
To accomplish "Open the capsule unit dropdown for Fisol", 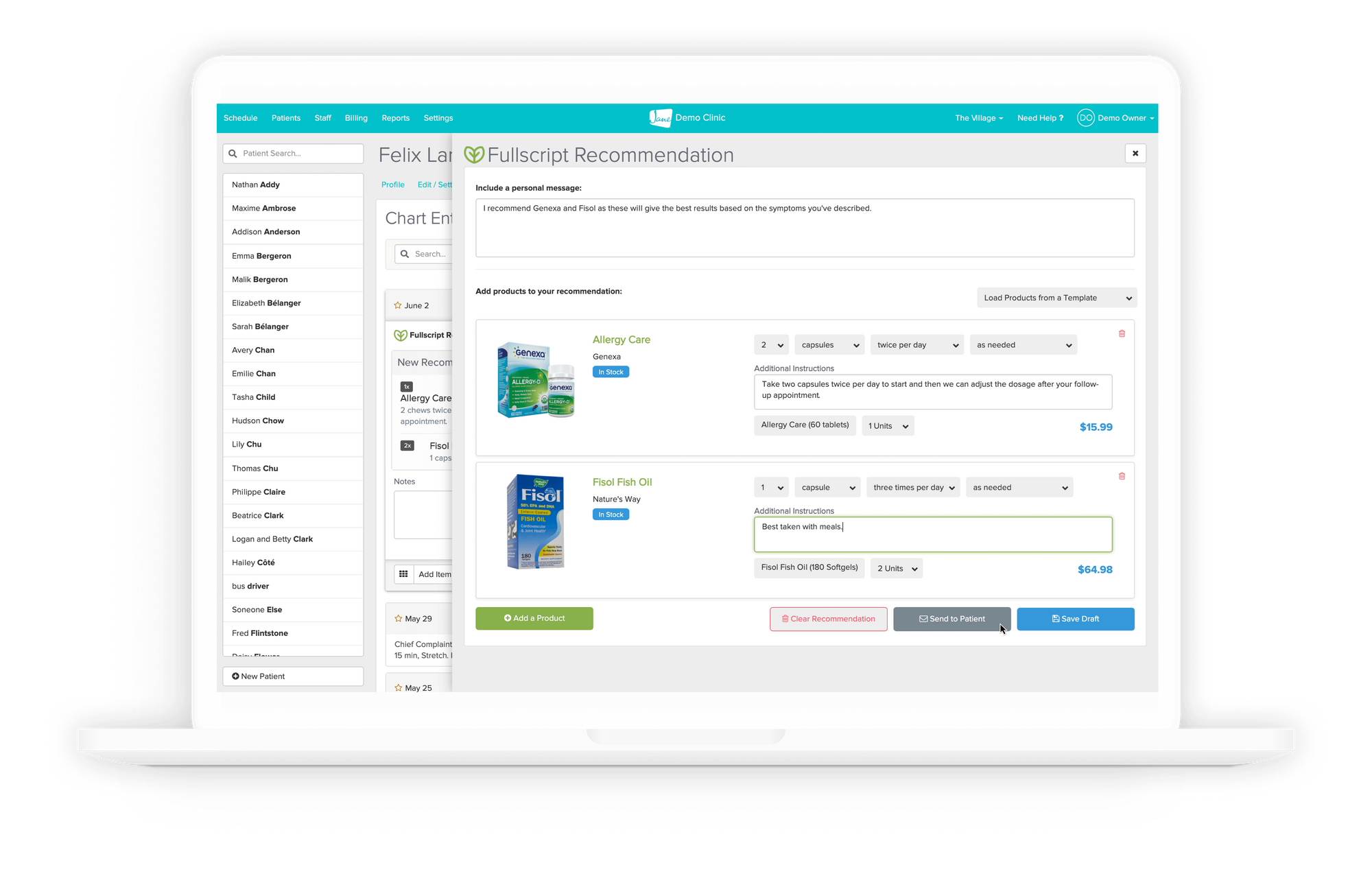I will coord(828,488).
